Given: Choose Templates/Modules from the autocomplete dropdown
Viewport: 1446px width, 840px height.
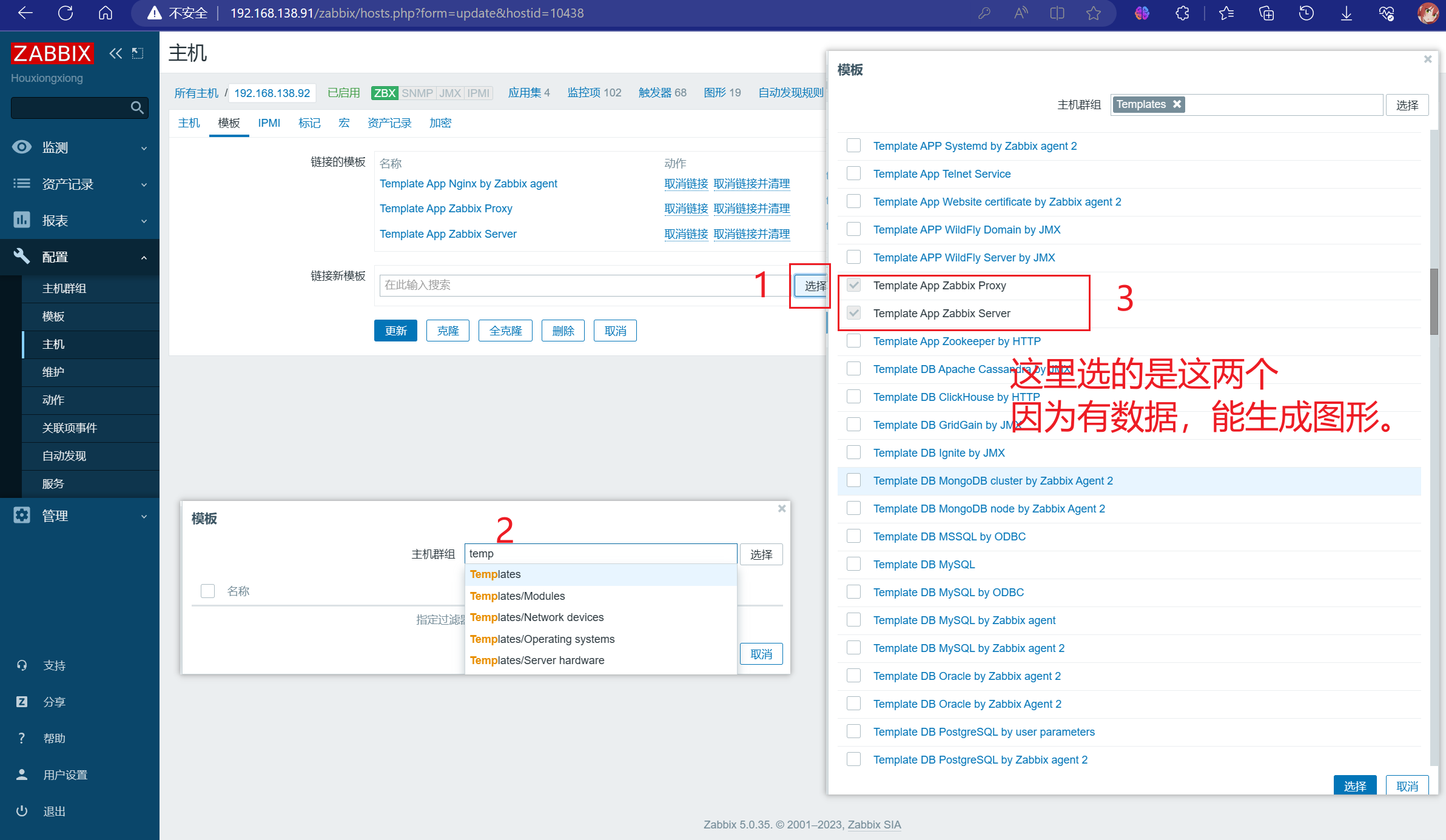Looking at the screenshot, I should [x=517, y=596].
